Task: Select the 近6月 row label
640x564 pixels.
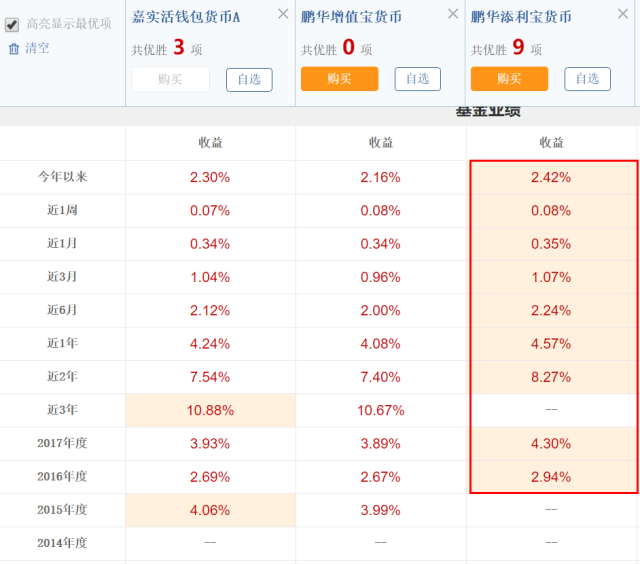Action: point(62,310)
